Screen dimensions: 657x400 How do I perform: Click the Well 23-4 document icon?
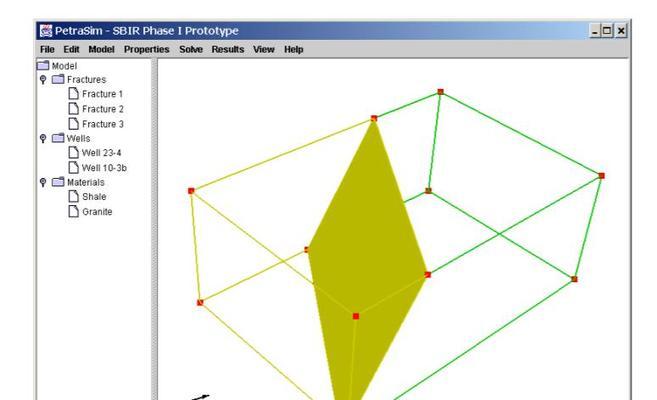coord(73,152)
